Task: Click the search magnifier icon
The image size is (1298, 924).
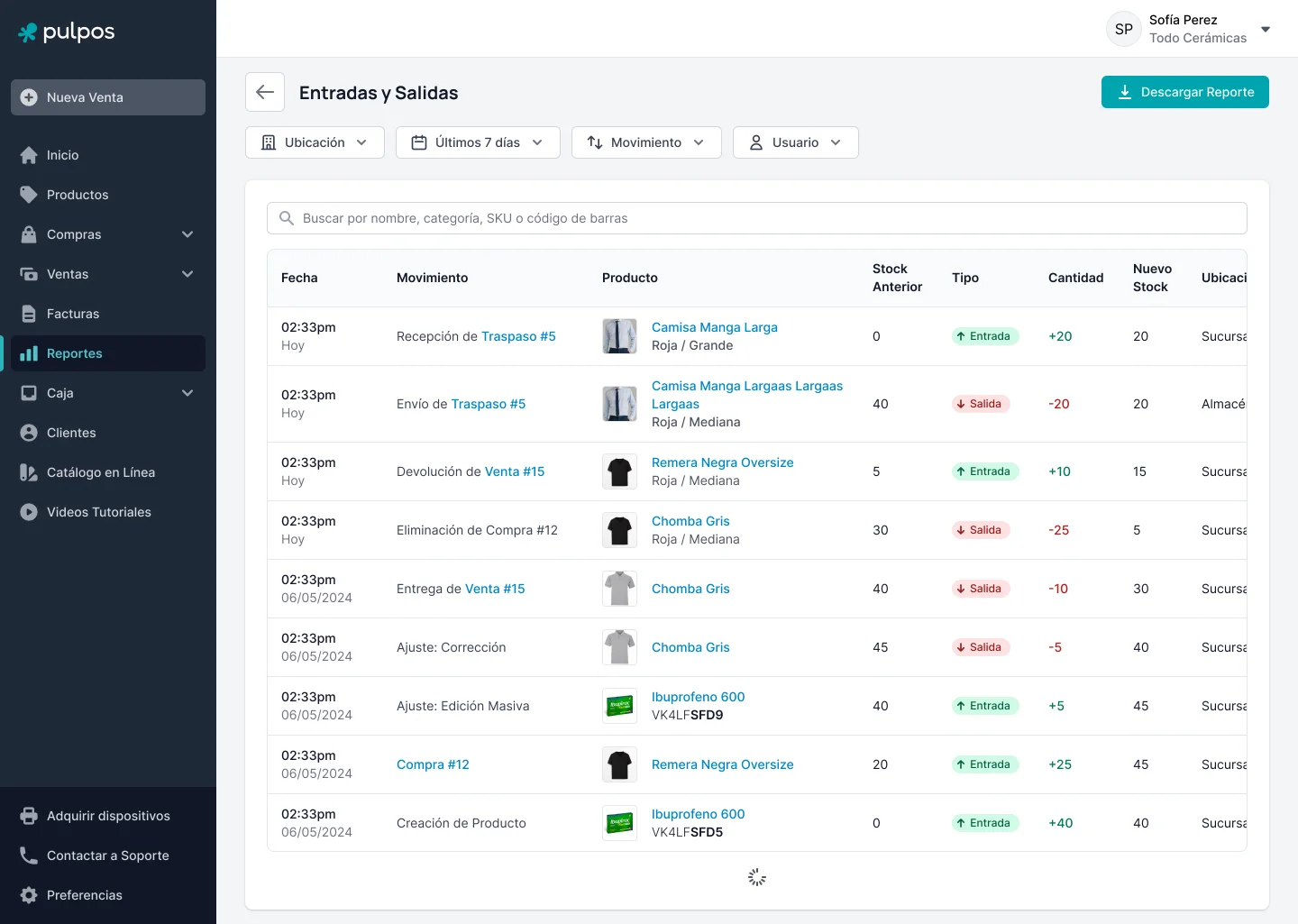Action: [287, 218]
